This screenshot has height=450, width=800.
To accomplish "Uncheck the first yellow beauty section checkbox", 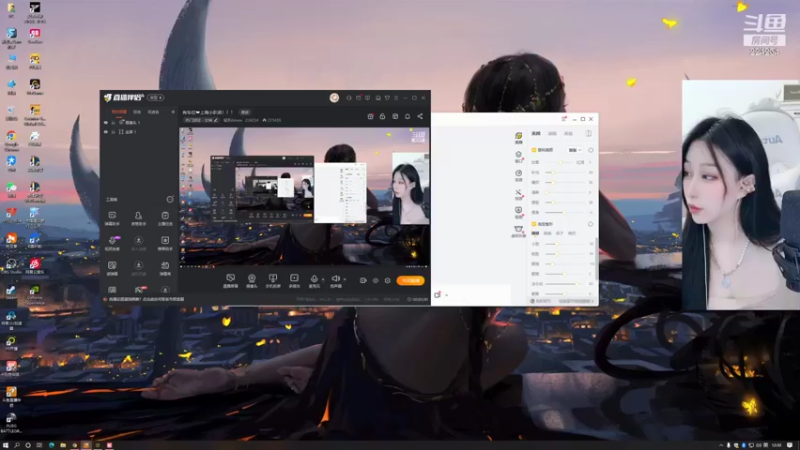I will coord(534,150).
